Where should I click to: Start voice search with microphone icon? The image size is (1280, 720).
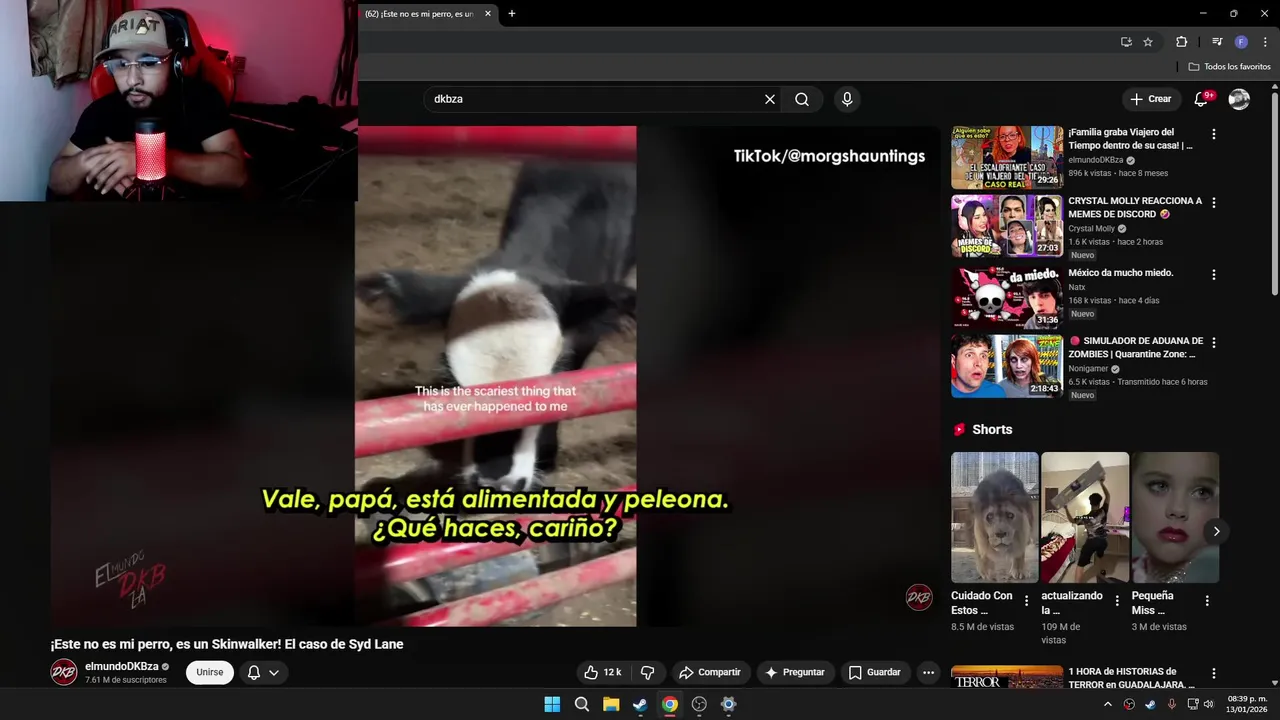pos(847,99)
